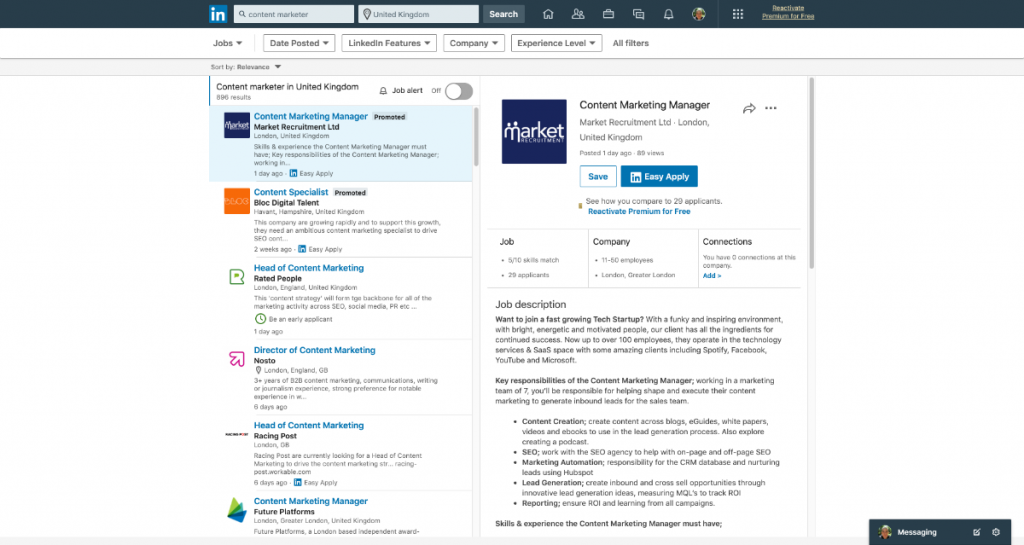
Task: Click the content marketer search field
Action: [298, 14]
